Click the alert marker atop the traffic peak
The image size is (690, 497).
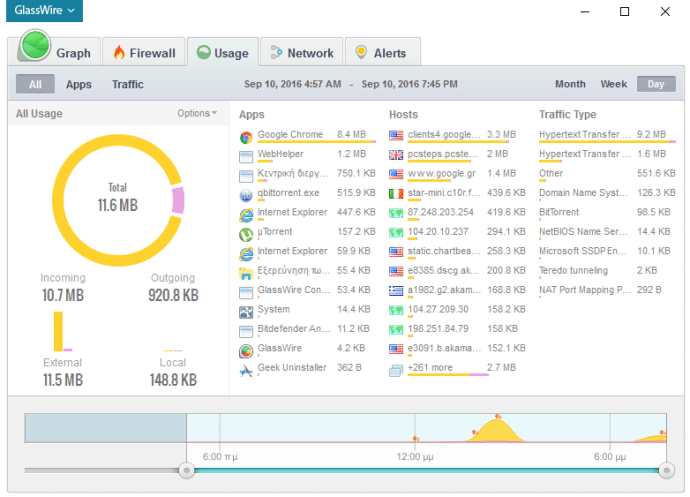tap(498, 416)
